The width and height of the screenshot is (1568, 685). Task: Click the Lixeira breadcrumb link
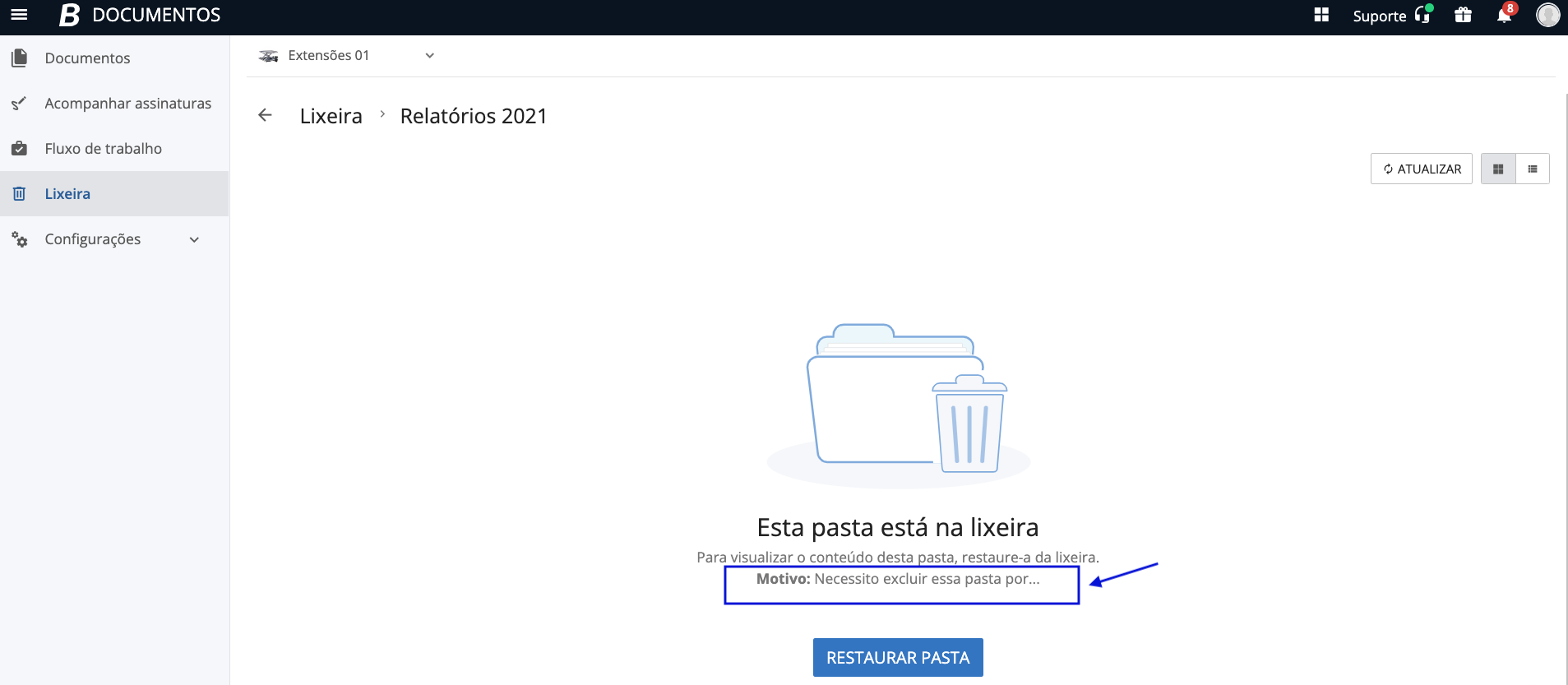(x=331, y=116)
